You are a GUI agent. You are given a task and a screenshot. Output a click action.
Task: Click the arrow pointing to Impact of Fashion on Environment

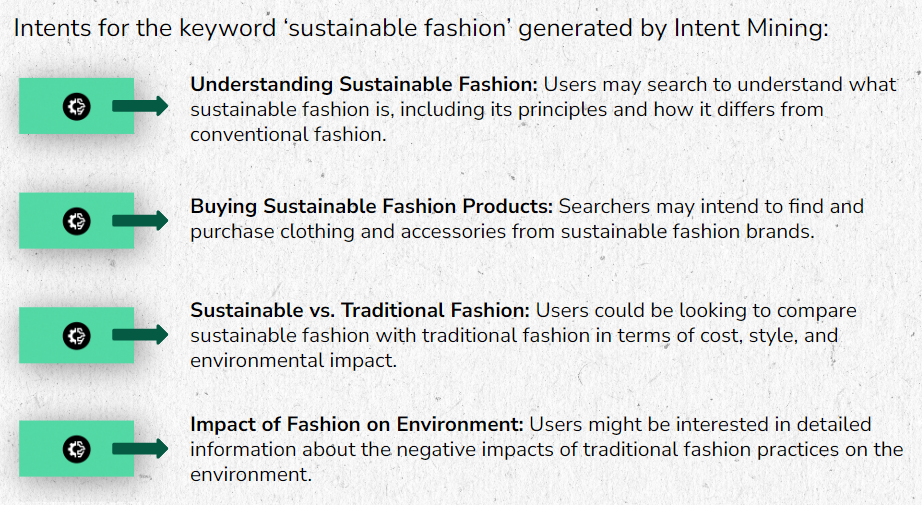click(x=140, y=449)
